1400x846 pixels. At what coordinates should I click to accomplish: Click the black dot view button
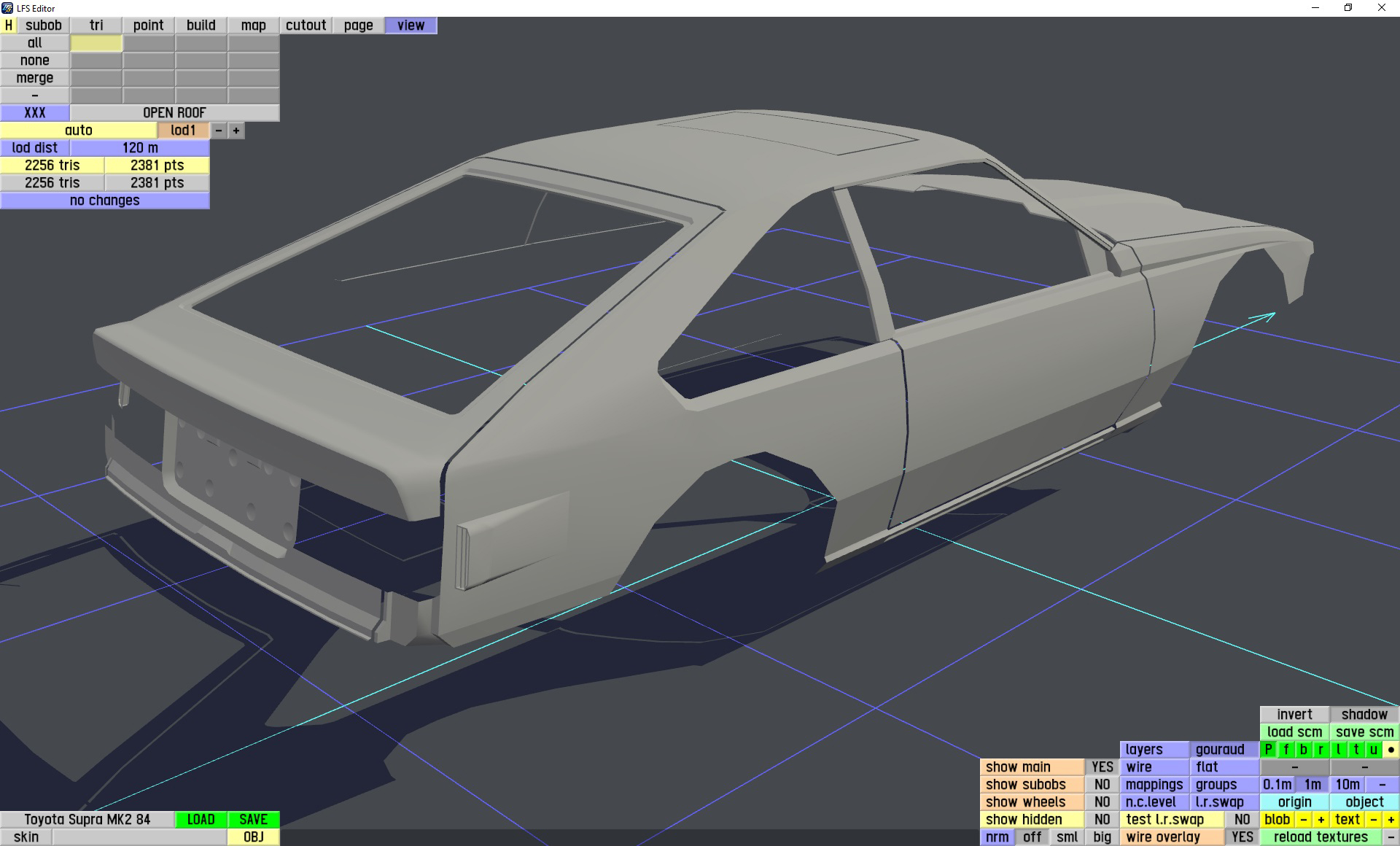(x=1391, y=749)
